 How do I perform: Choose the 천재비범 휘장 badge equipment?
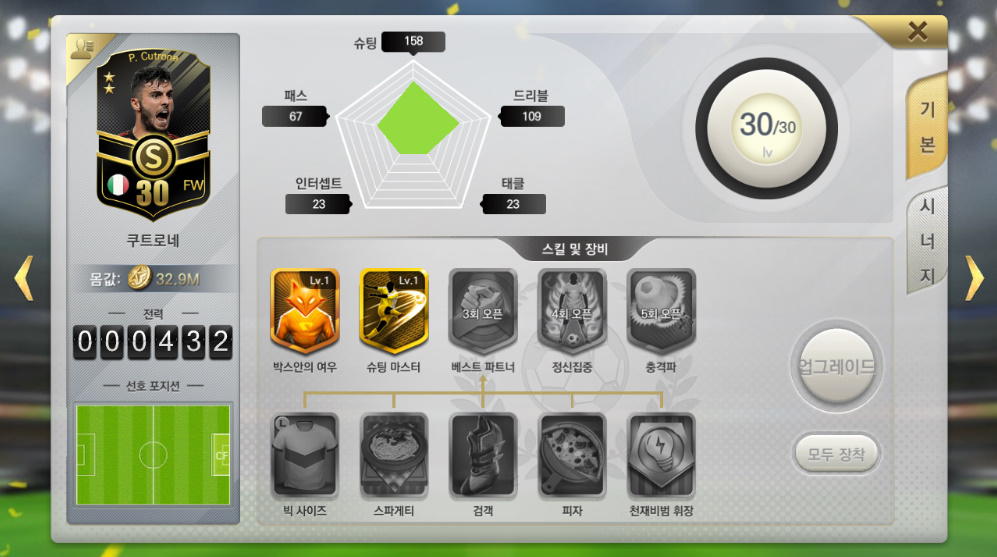[661, 455]
